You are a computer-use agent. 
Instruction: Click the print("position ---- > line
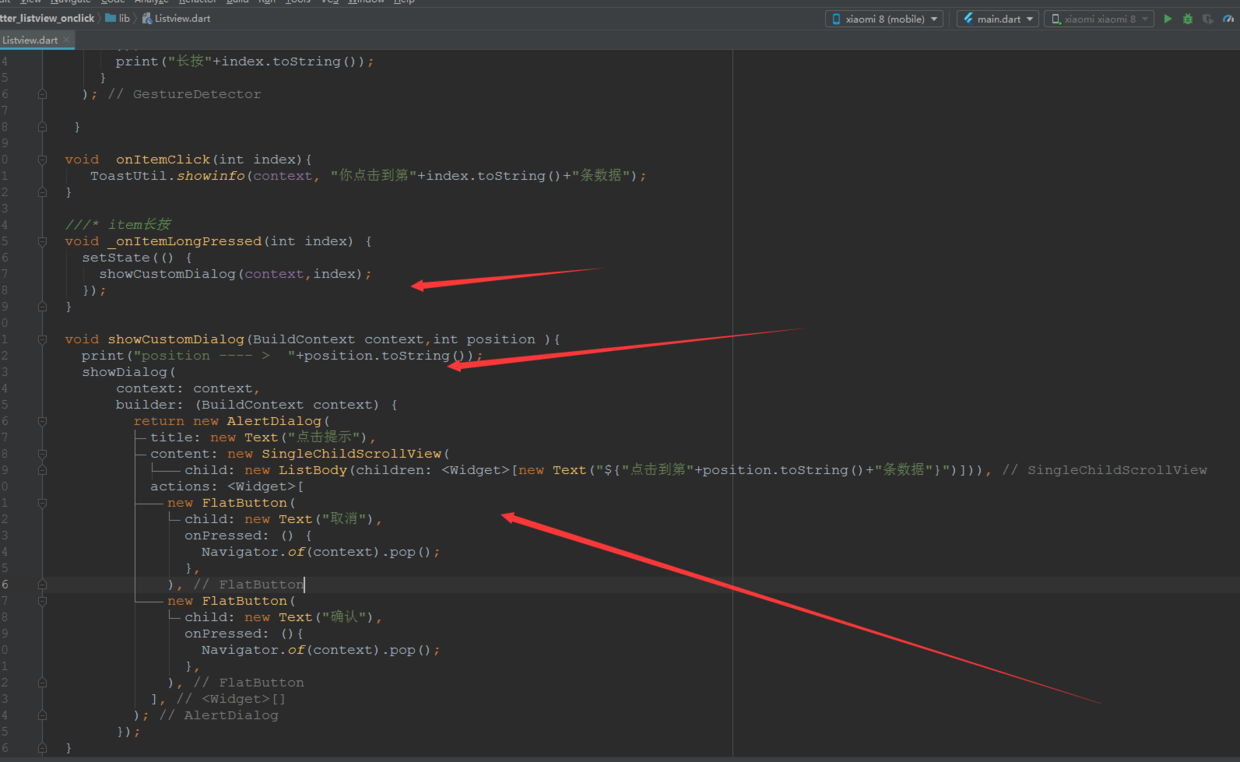tap(282, 356)
